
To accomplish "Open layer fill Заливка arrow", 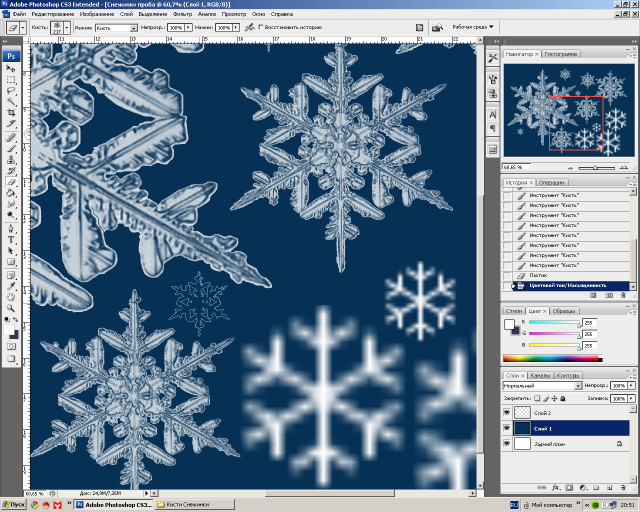I will click(631, 398).
